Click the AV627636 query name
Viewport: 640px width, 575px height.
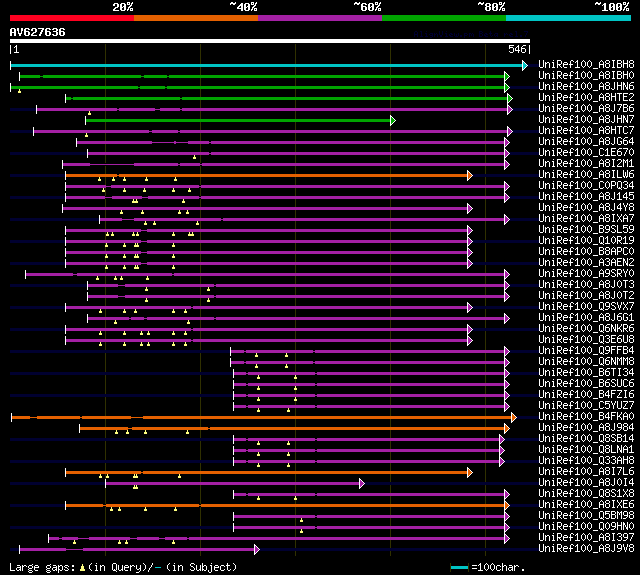coord(38,32)
